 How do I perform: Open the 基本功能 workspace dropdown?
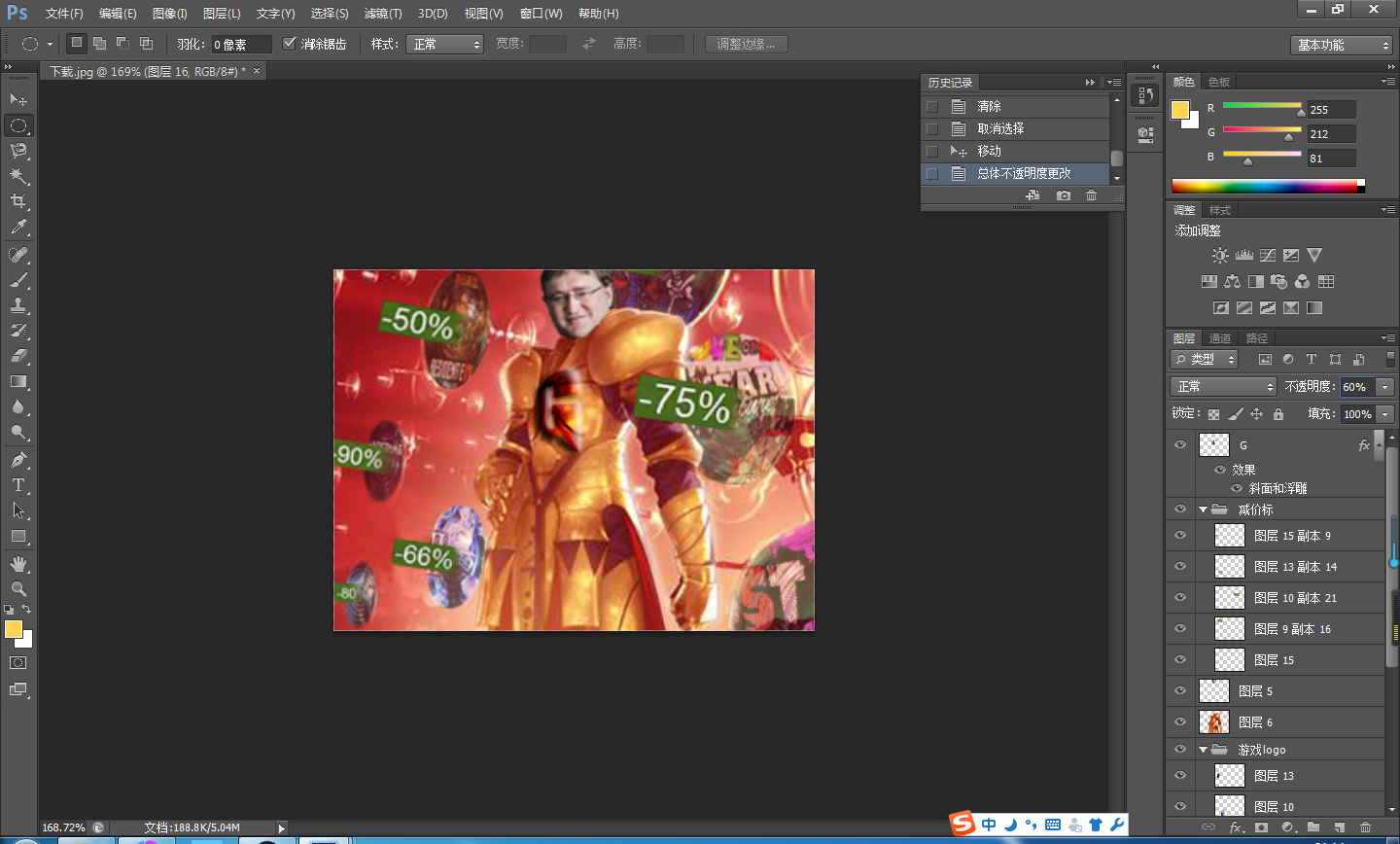point(1343,45)
